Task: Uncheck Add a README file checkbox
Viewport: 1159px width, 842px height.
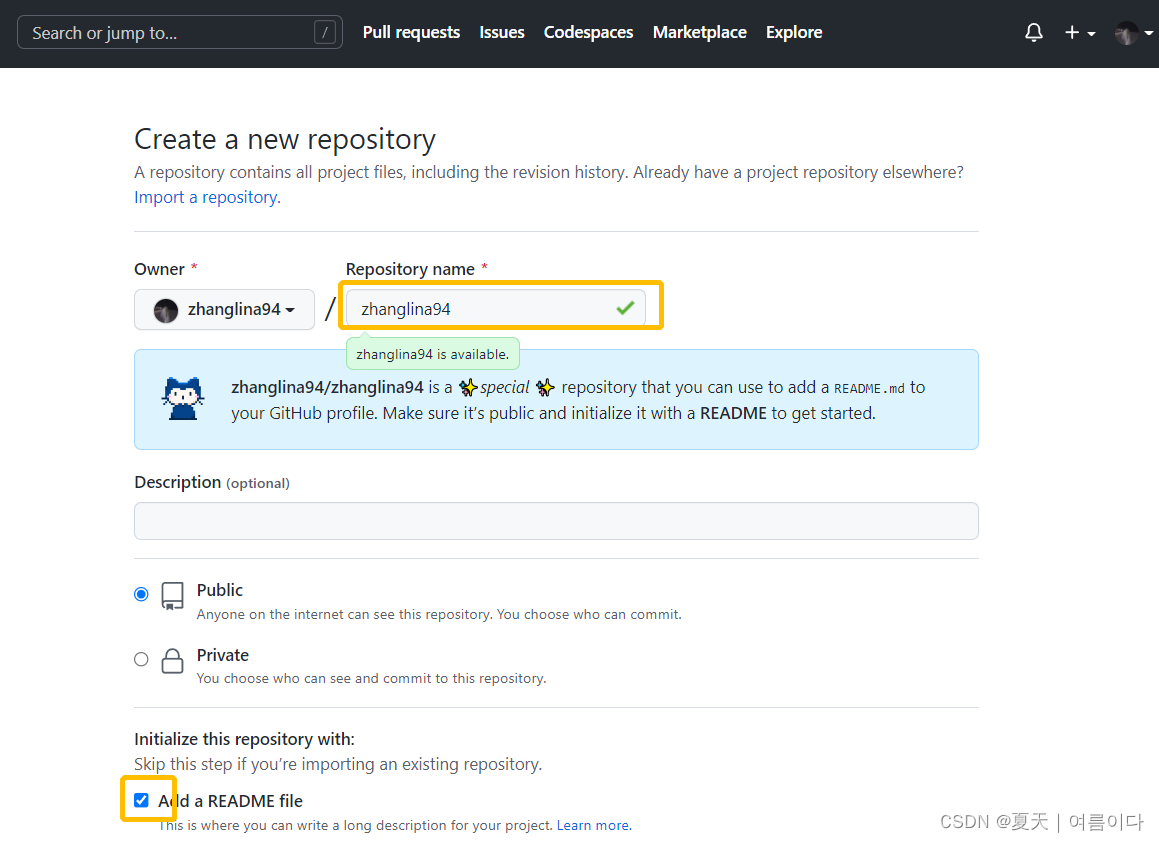Action: click(141, 800)
